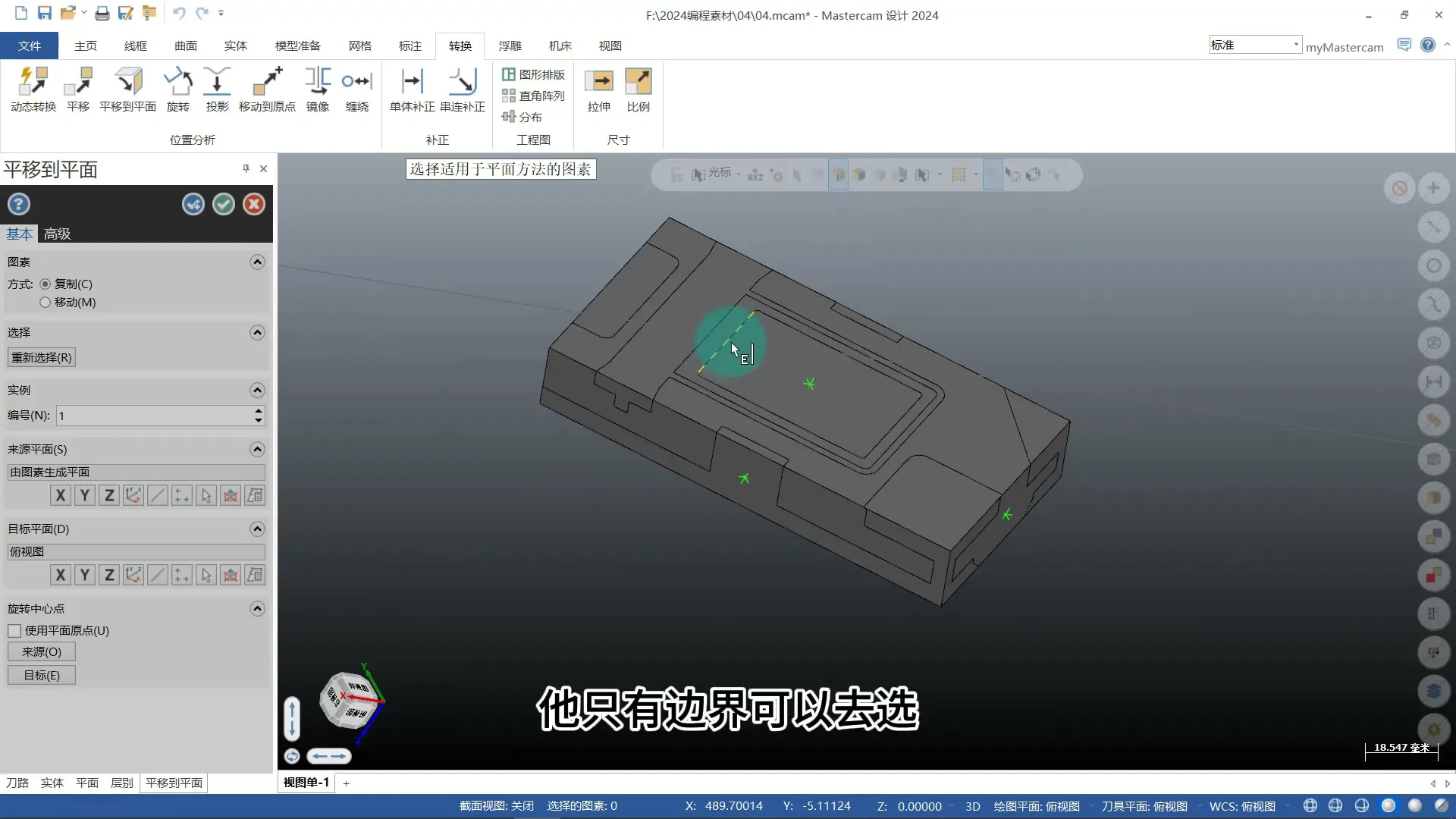Viewport: 1456px width, 819px height.
Task: Open the 曲面 ribbon tab
Action: (x=185, y=46)
